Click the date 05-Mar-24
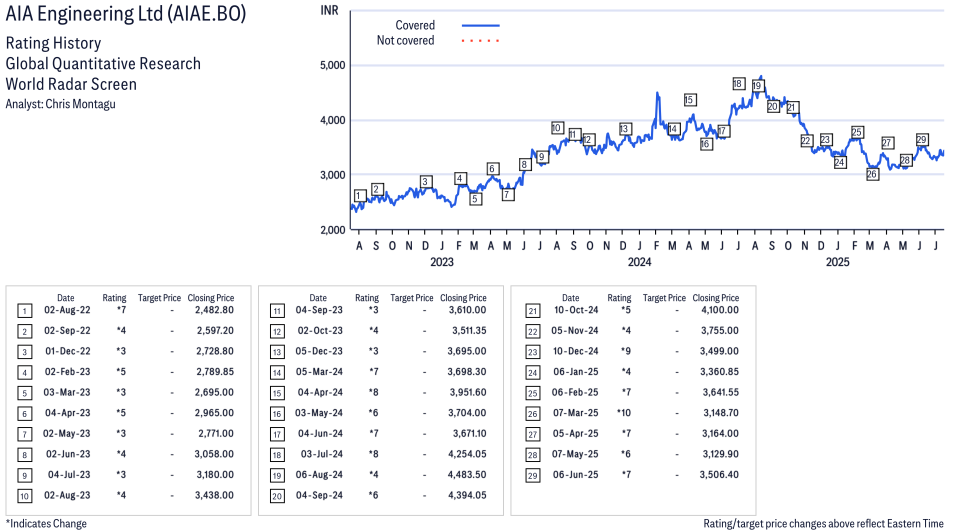This screenshot has height=530, width=955. (319, 372)
